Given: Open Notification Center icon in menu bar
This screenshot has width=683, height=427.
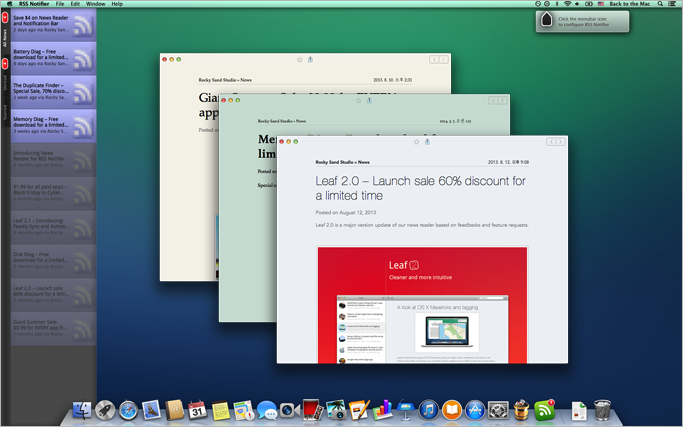Looking at the screenshot, I should pos(672,3).
